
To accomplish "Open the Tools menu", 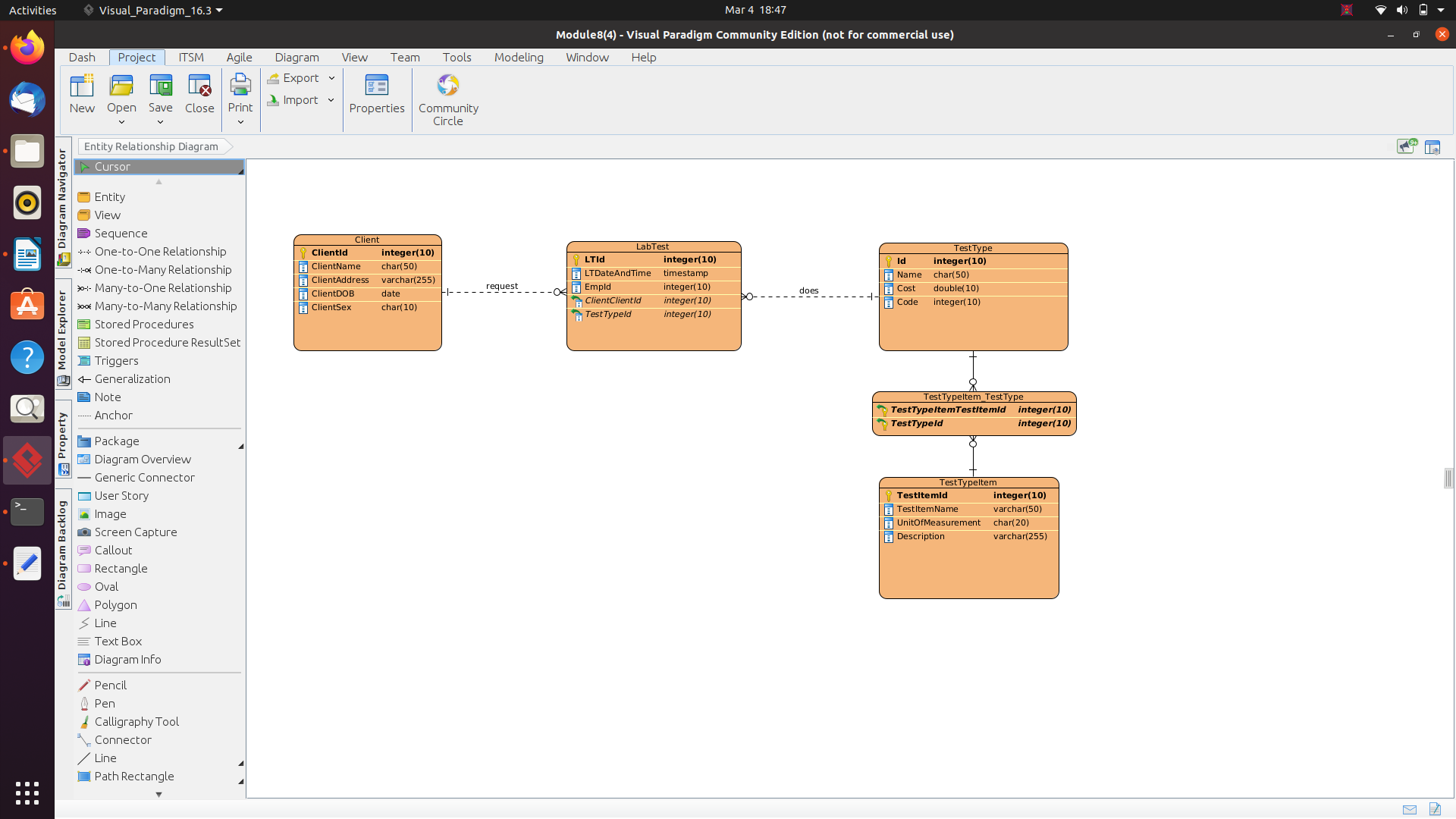I will (x=457, y=57).
